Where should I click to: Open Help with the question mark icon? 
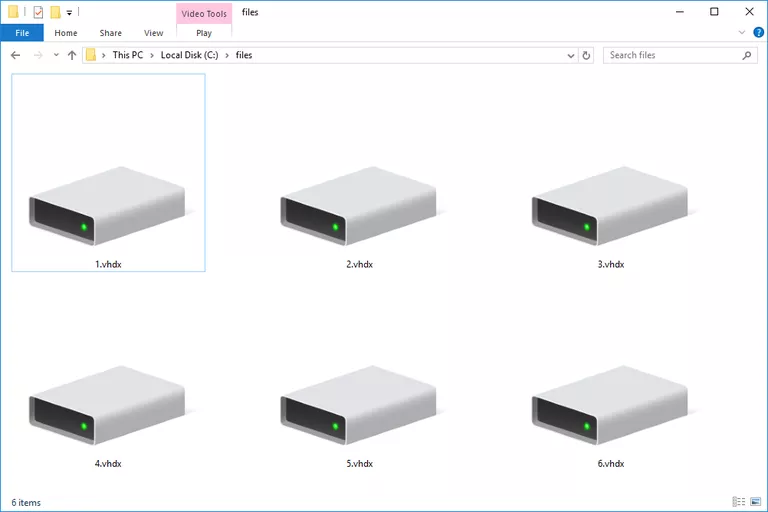(x=758, y=33)
